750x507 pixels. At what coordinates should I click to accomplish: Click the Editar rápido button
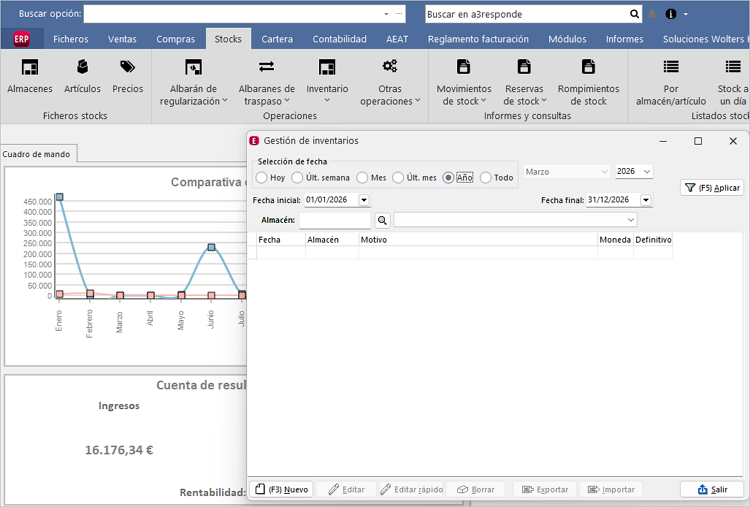tap(412, 489)
